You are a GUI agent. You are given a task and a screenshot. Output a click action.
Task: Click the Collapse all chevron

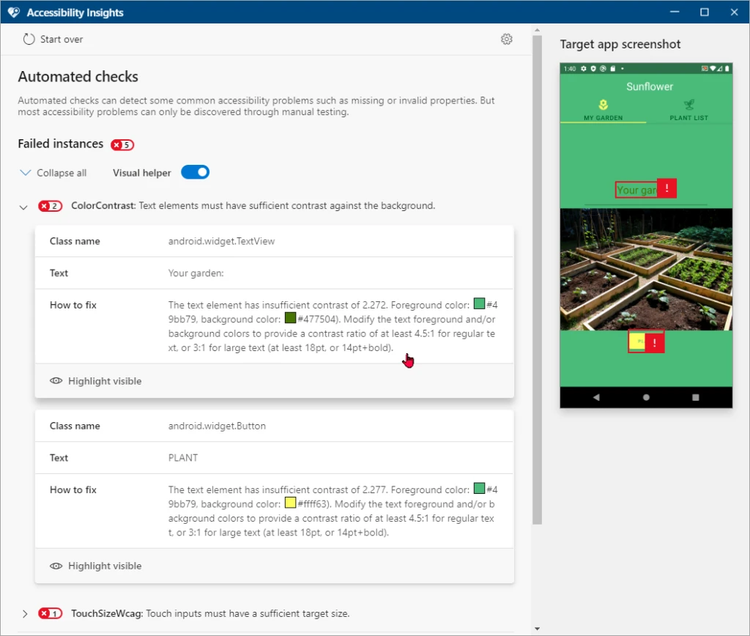(x=25, y=173)
